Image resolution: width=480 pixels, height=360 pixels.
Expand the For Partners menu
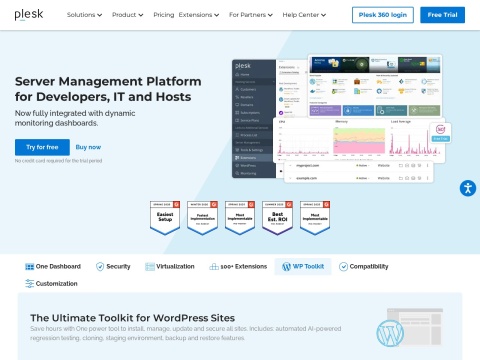(251, 15)
